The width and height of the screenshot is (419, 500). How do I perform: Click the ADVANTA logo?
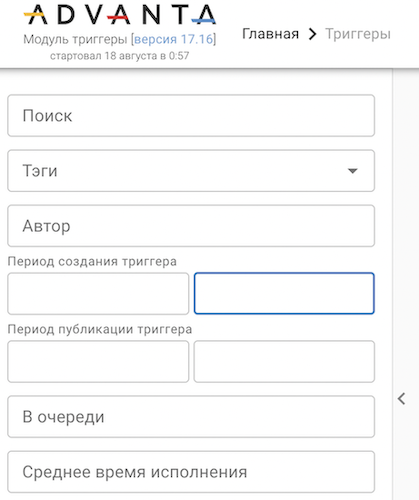coord(120,15)
